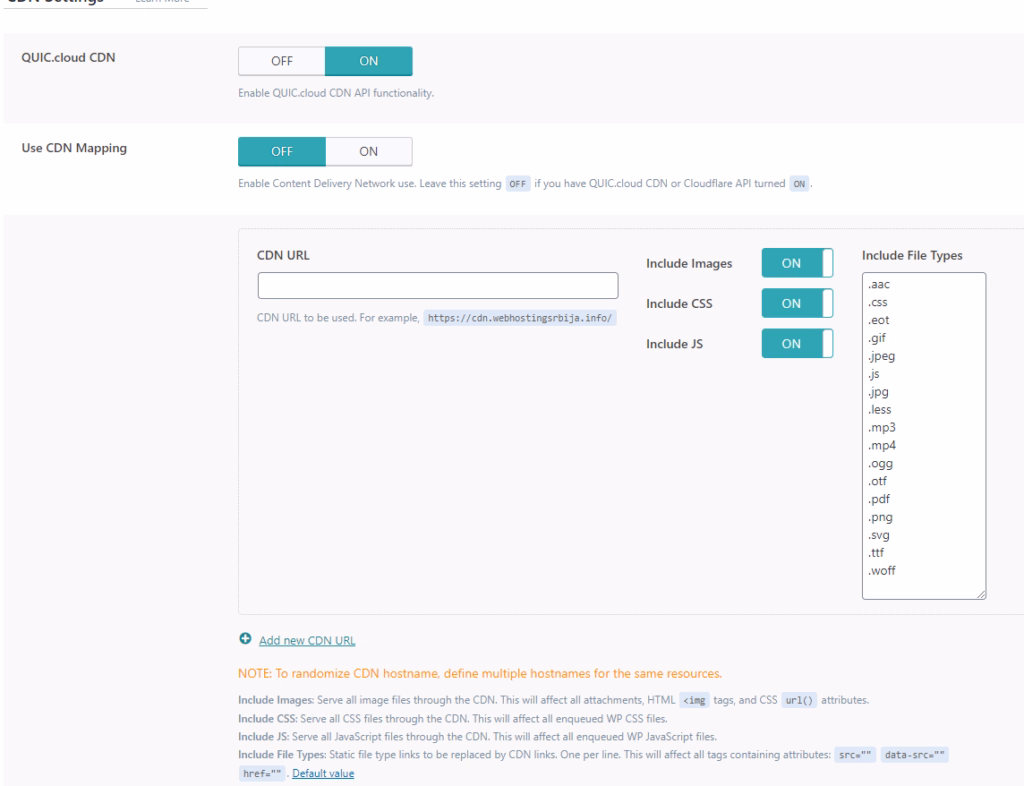Click the Default value link

click(323, 773)
